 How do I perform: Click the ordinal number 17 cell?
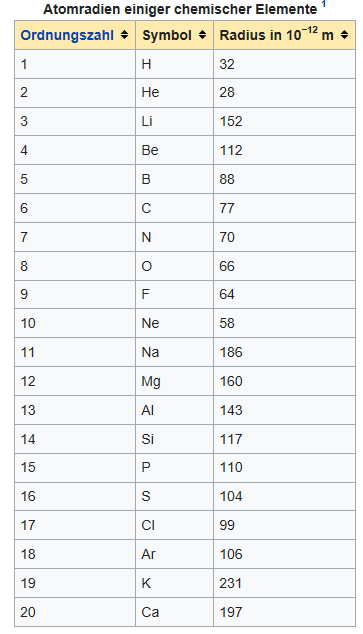point(75,525)
